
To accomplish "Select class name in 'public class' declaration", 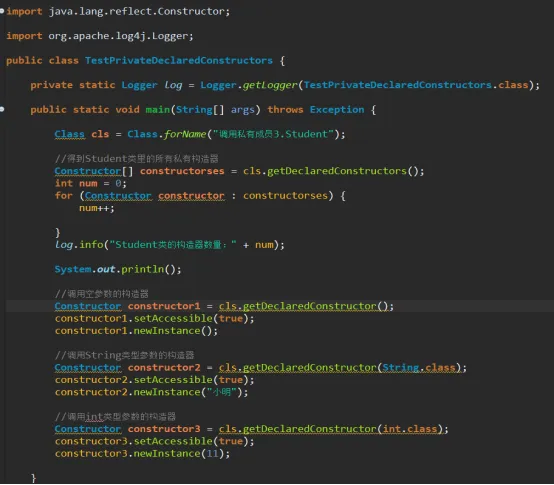I will point(179,60).
